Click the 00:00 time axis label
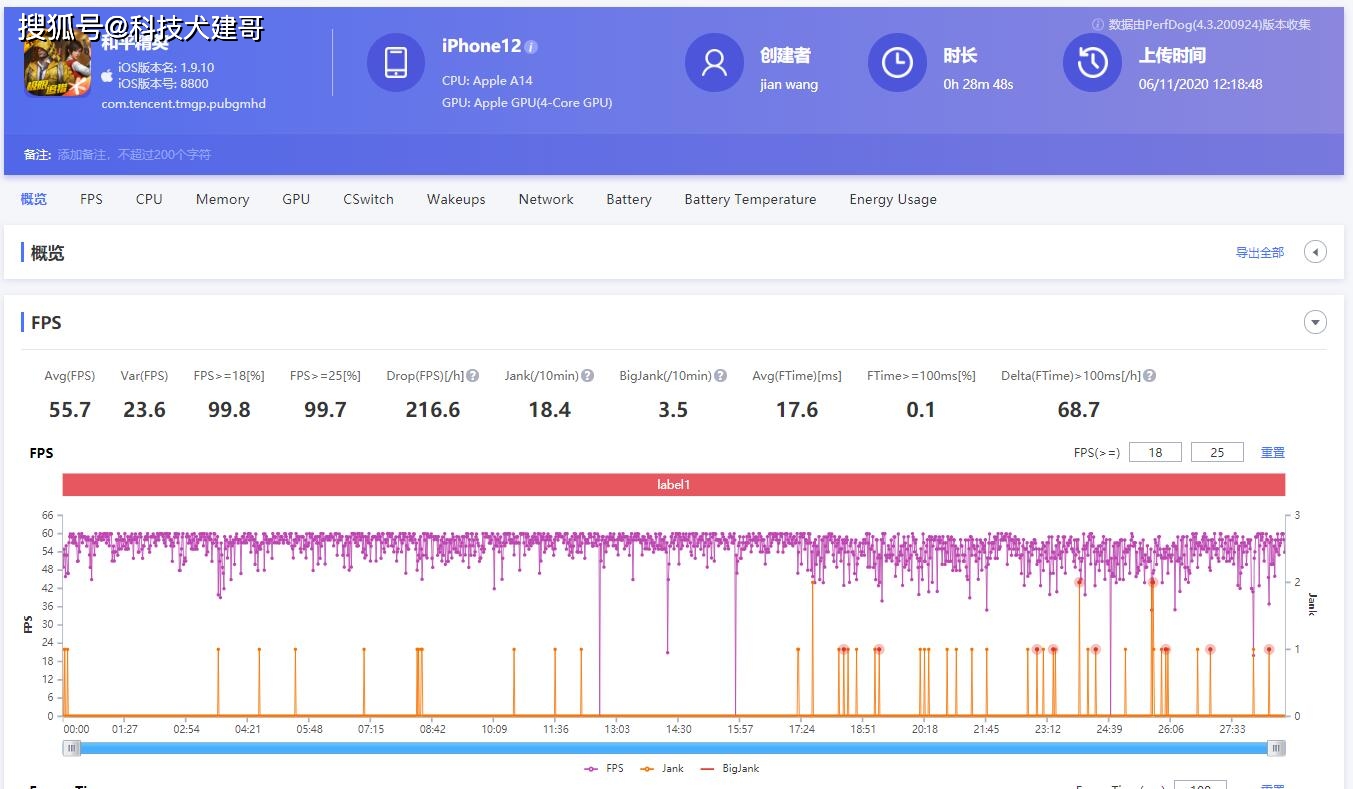Viewport: 1353px width, 789px height. 76,729
